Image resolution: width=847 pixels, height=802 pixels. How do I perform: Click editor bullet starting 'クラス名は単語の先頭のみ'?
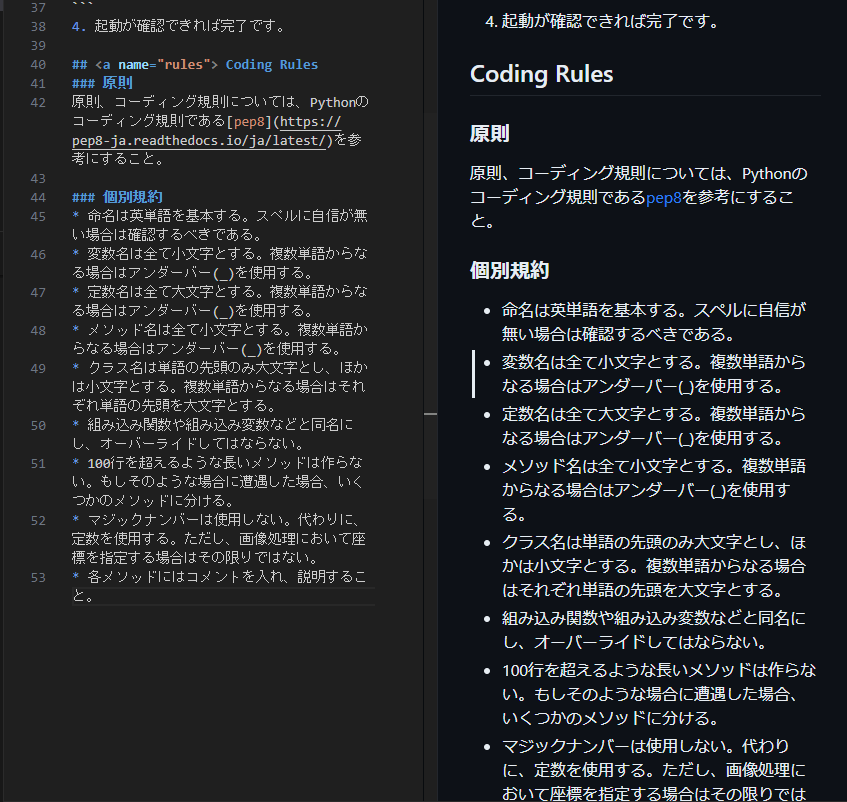220,386
